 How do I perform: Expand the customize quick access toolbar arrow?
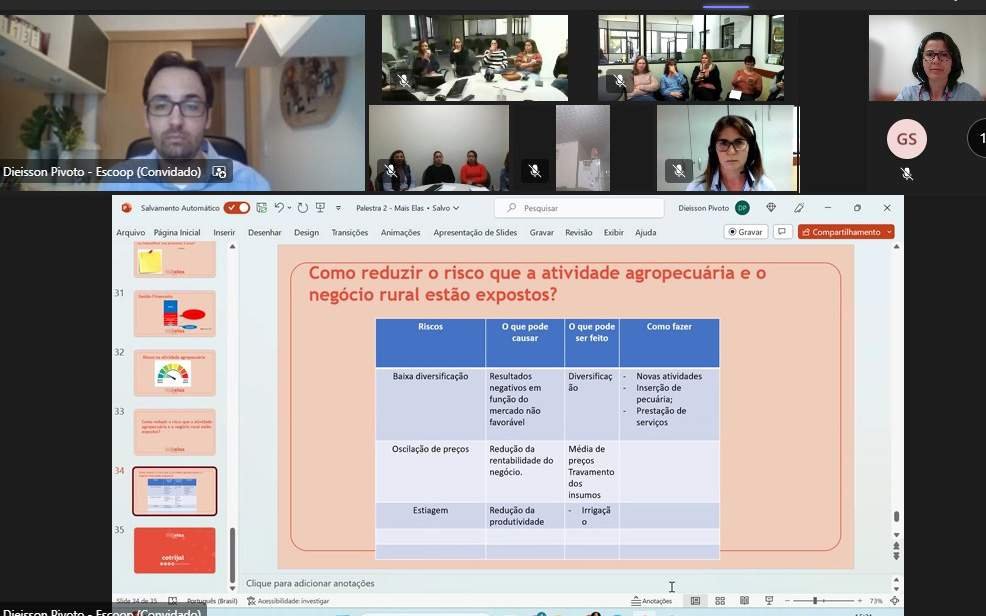coord(338,208)
